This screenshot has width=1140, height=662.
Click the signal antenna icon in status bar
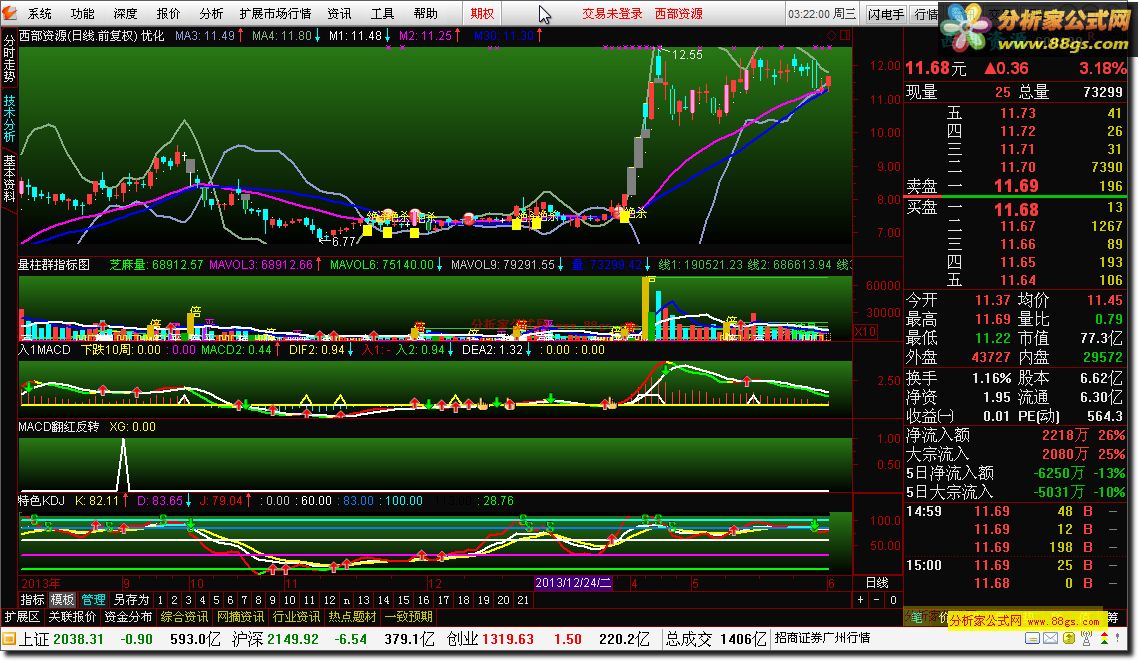pos(1086,639)
